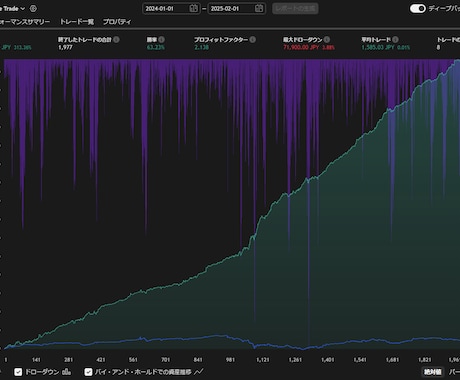Uncheck the buy-and-hold equity checkbox
This screenshot has width=460, height=380.
pos(88,372)
